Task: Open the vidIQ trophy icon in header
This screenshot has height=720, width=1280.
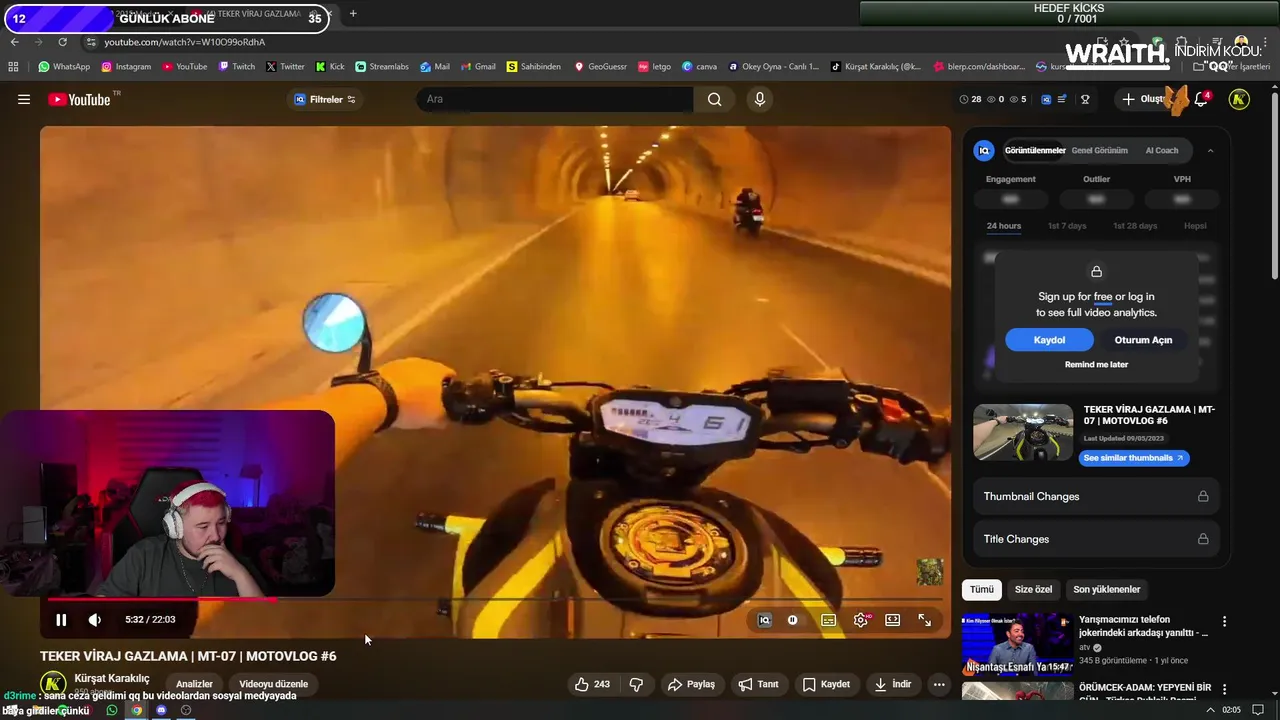Action: 1085,99
